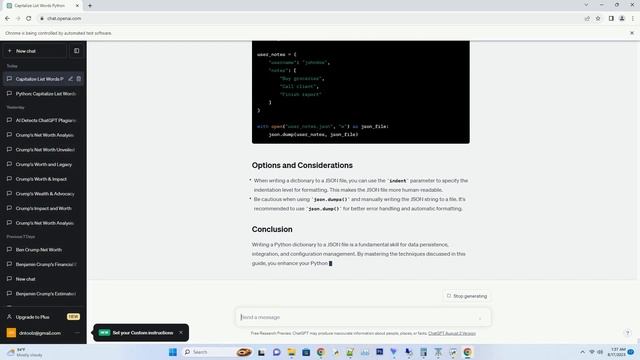Open the tab search dropdown arrow
Image resolution: width=640 pixels, height=360 pixels.
[586, 5]
